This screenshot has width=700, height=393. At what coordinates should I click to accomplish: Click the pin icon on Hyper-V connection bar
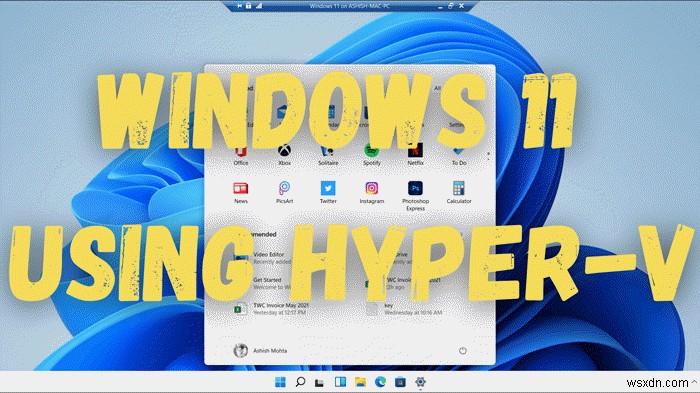click(x=239, y=6)
